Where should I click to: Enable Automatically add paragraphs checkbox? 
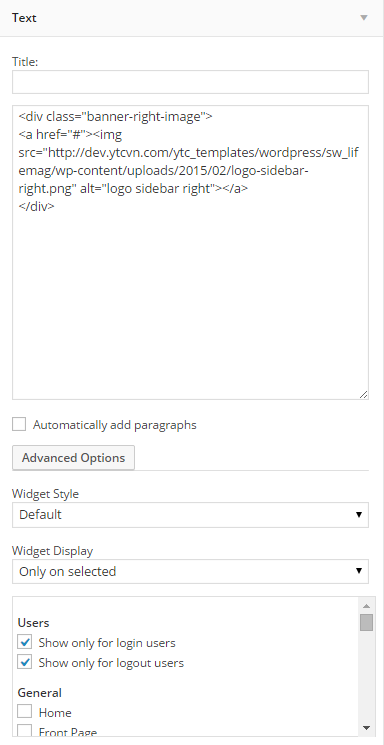[19, 424]
